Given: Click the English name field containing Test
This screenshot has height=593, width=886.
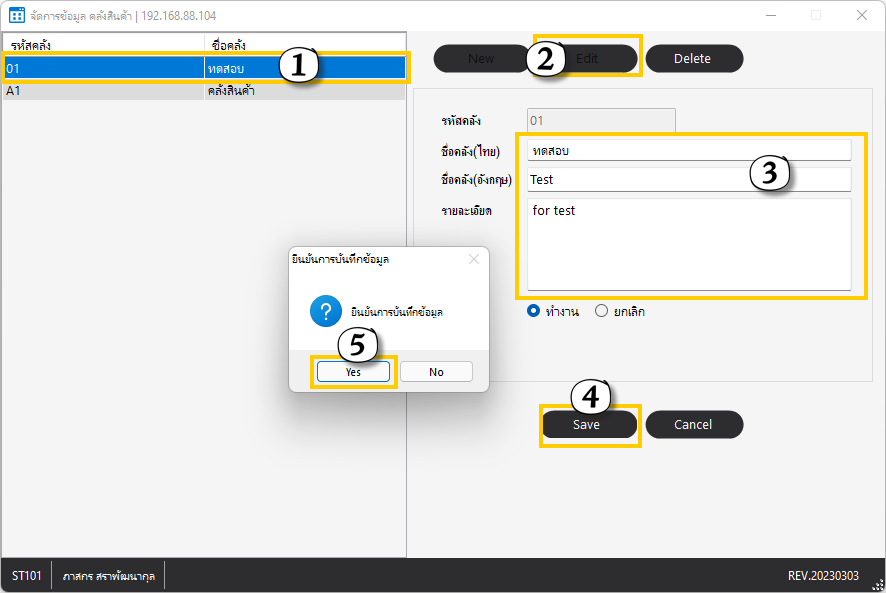Looking at the screenshot, I should 688,180.
